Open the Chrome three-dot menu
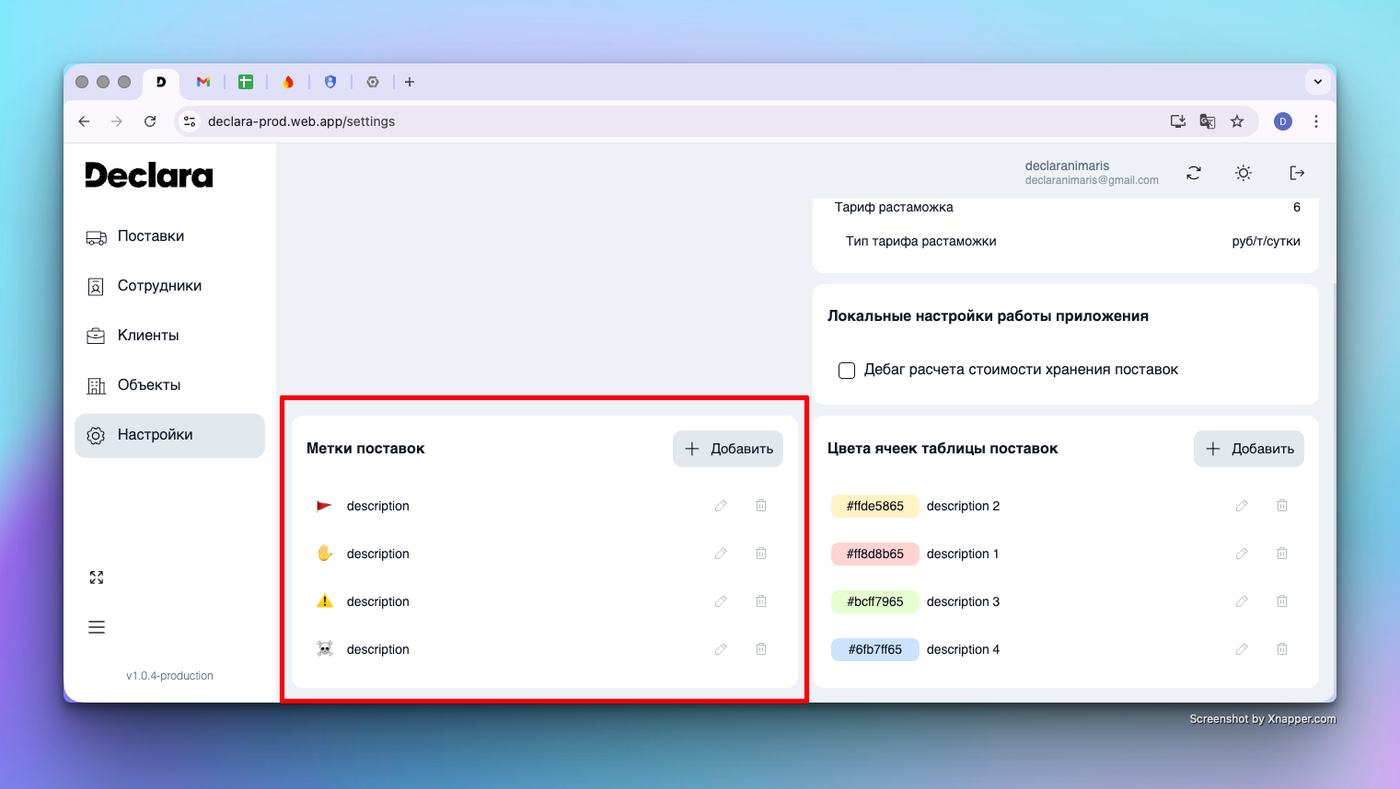 (x=1316, y=122)
